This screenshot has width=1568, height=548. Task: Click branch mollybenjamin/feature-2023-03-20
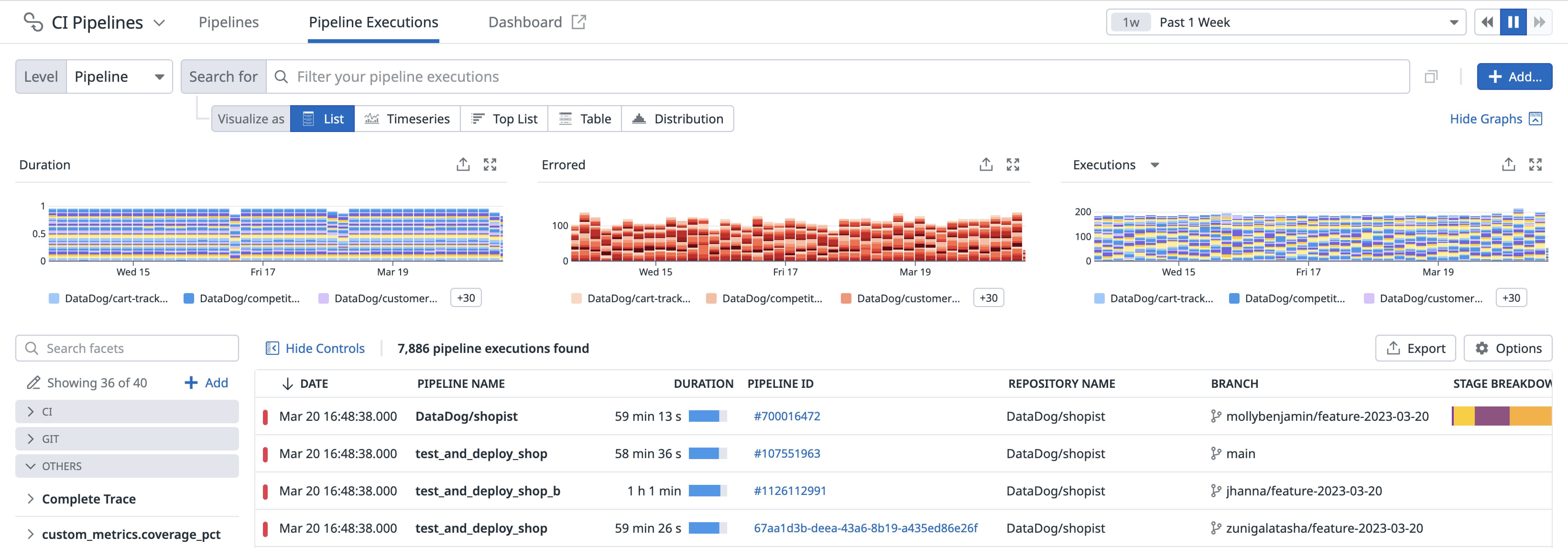[x=1327, y=416]
